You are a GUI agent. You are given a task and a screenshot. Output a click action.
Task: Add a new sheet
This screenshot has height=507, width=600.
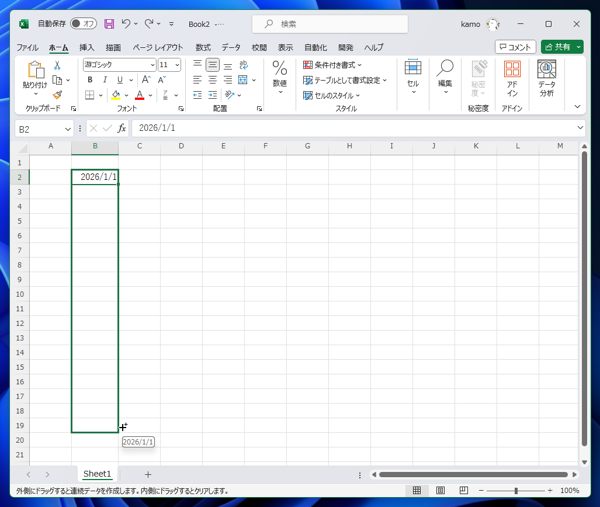coord(148,474)
